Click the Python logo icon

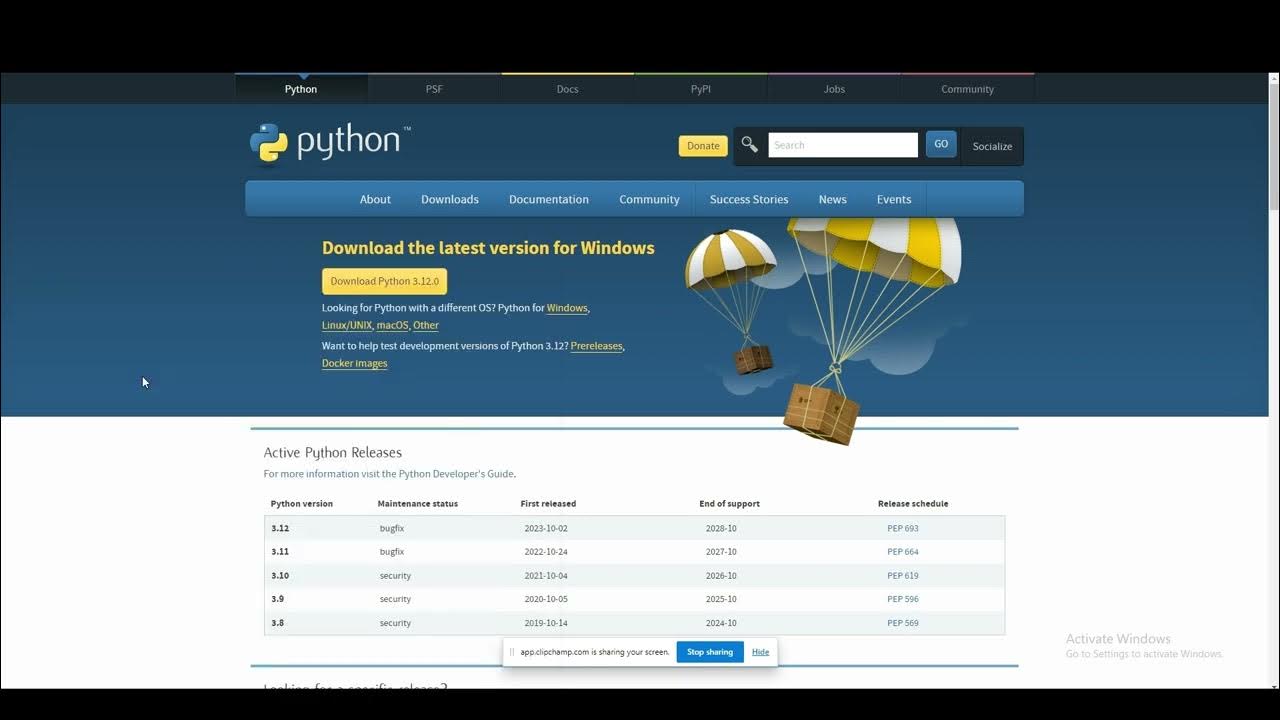(x=268, y=143)
